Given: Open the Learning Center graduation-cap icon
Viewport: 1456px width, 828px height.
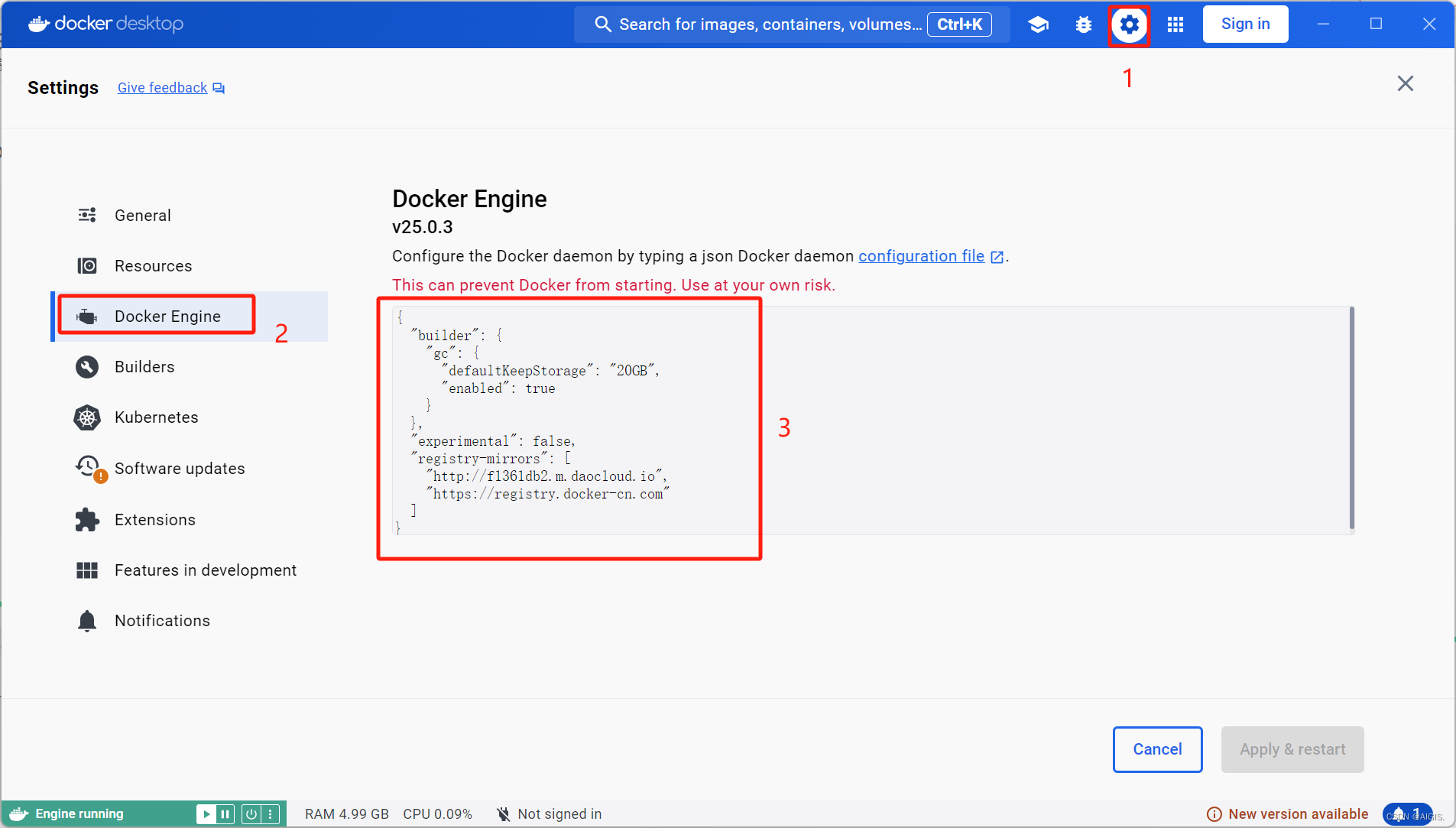Looking at the screenshot, I should 1038,24.
